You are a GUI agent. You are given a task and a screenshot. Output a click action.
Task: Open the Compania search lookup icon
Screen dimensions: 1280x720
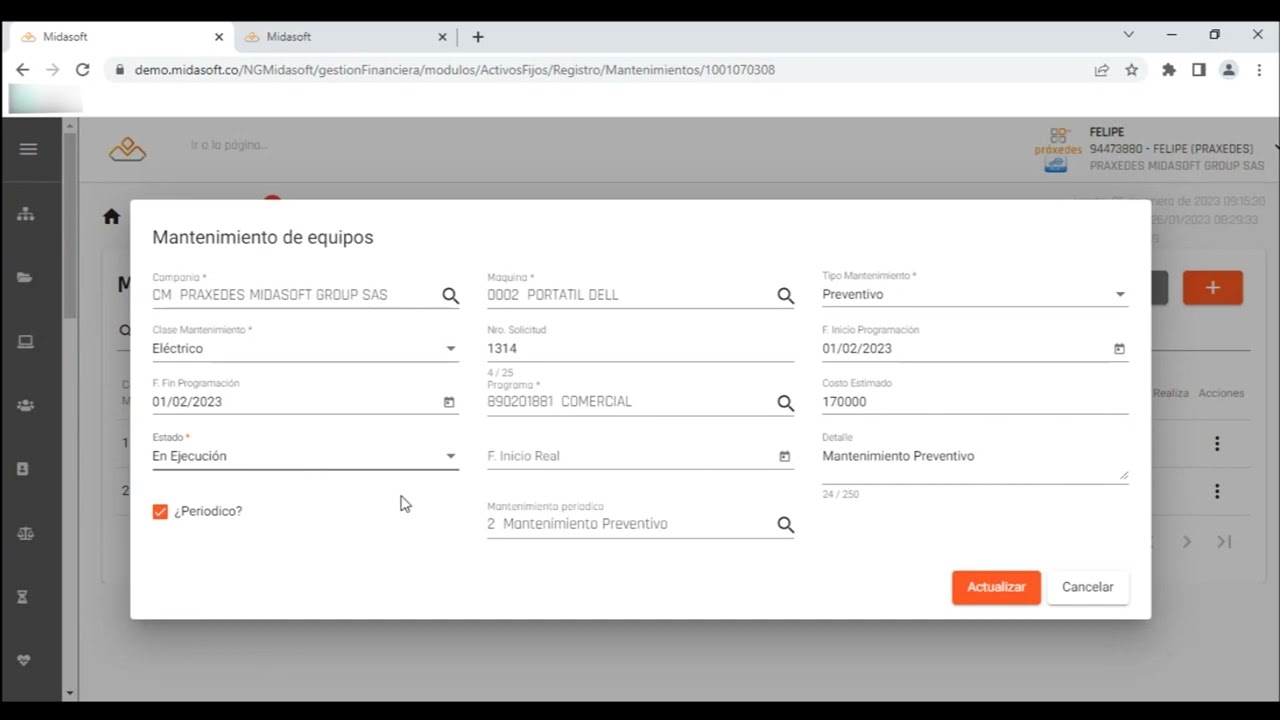450,295
